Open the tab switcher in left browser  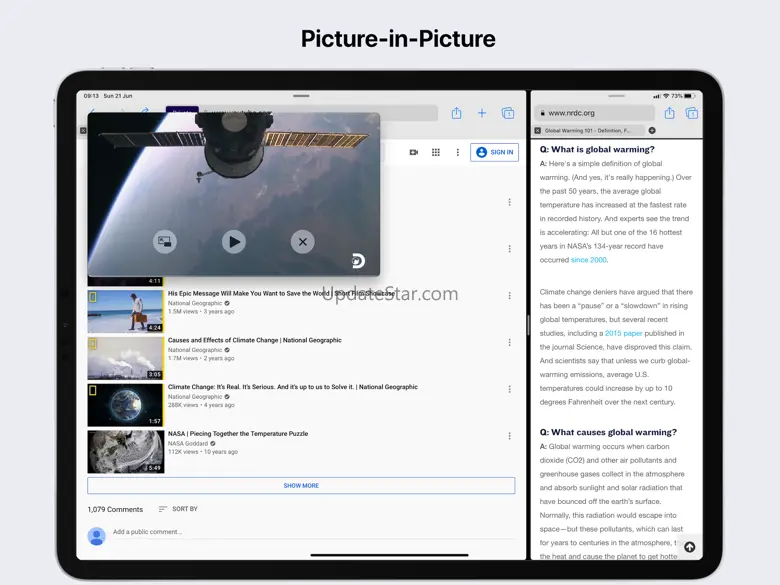click(x=508, y=114)
